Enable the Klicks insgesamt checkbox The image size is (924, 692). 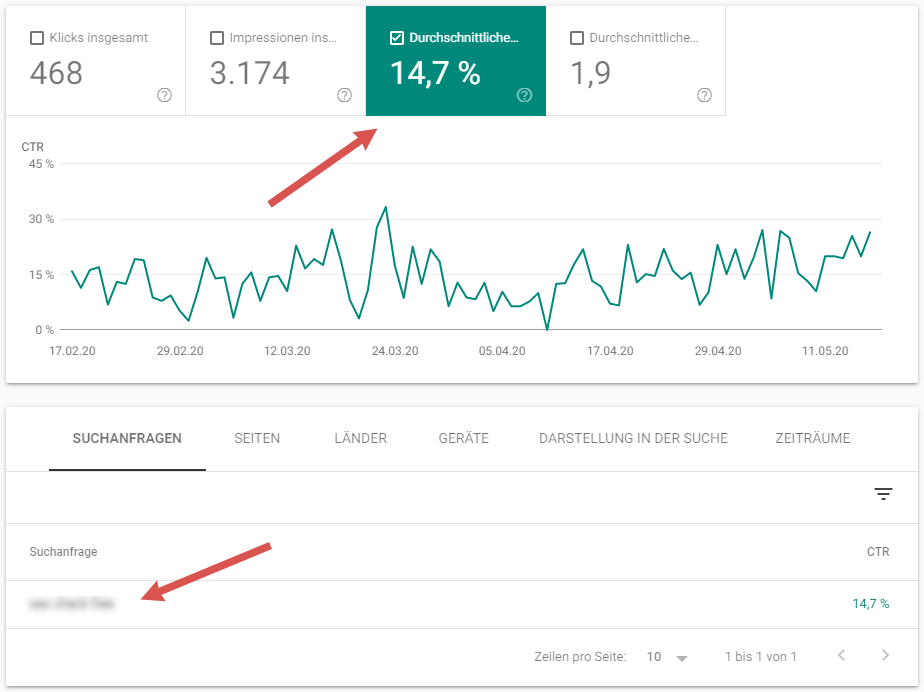click(37, 38)
